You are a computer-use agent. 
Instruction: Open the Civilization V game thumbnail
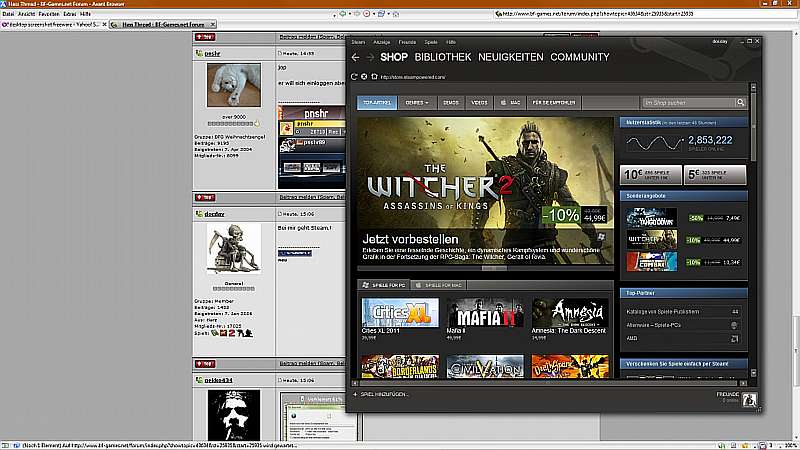485,366
